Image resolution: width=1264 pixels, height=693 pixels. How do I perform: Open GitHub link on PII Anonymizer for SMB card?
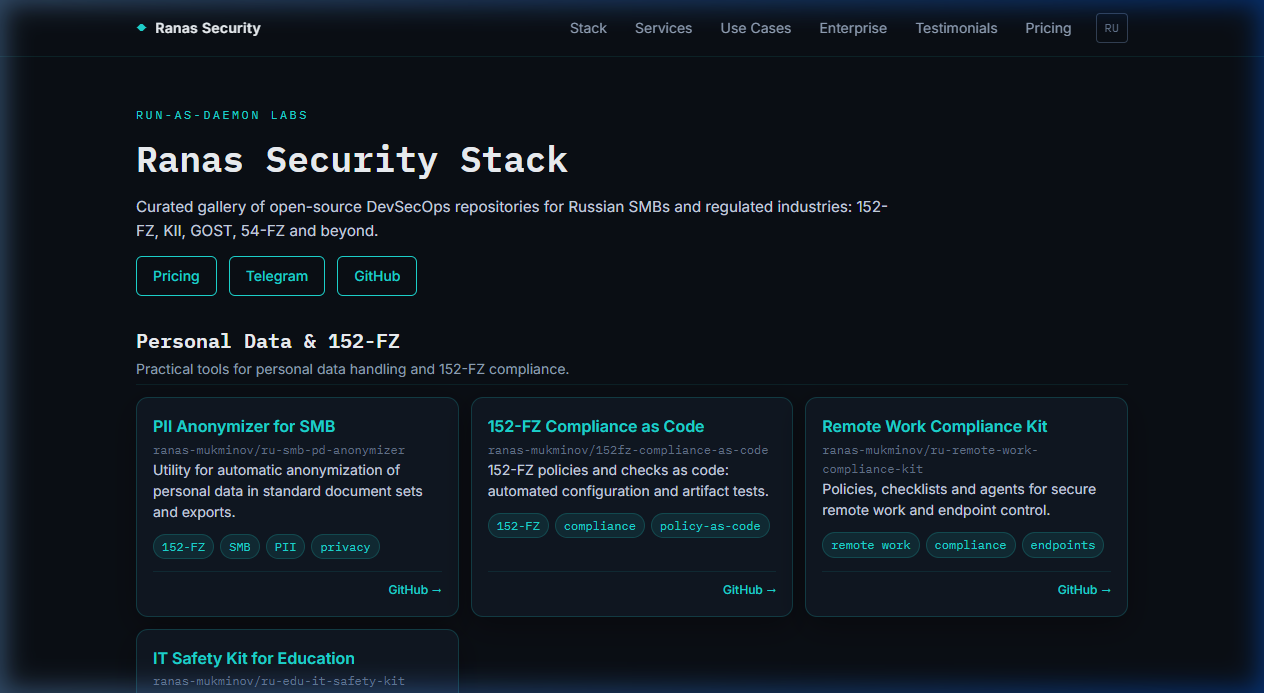point(414,589)
